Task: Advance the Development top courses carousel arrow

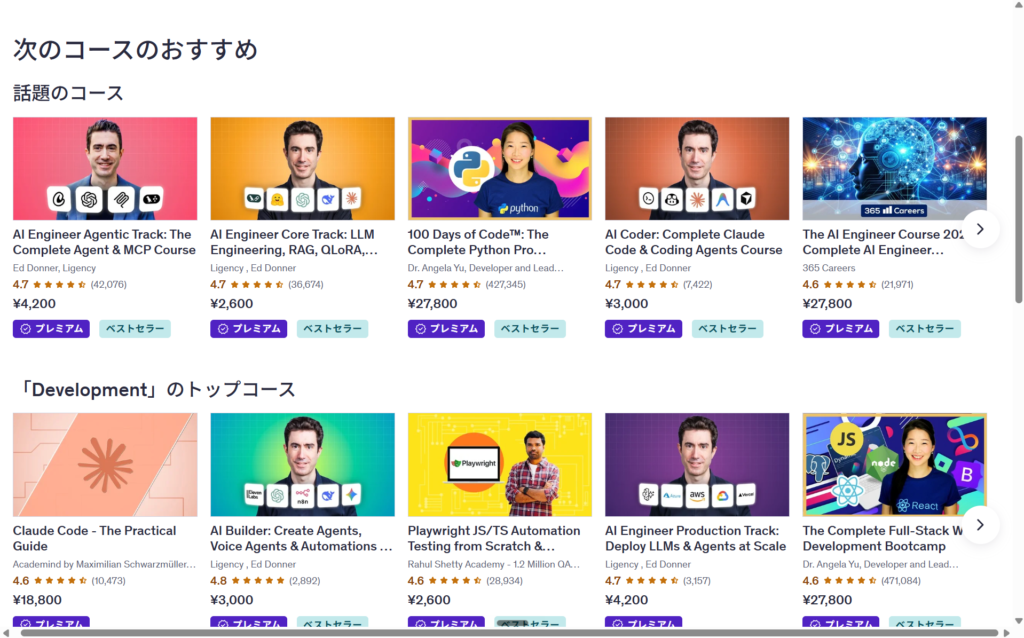Action: coord(980,524)
